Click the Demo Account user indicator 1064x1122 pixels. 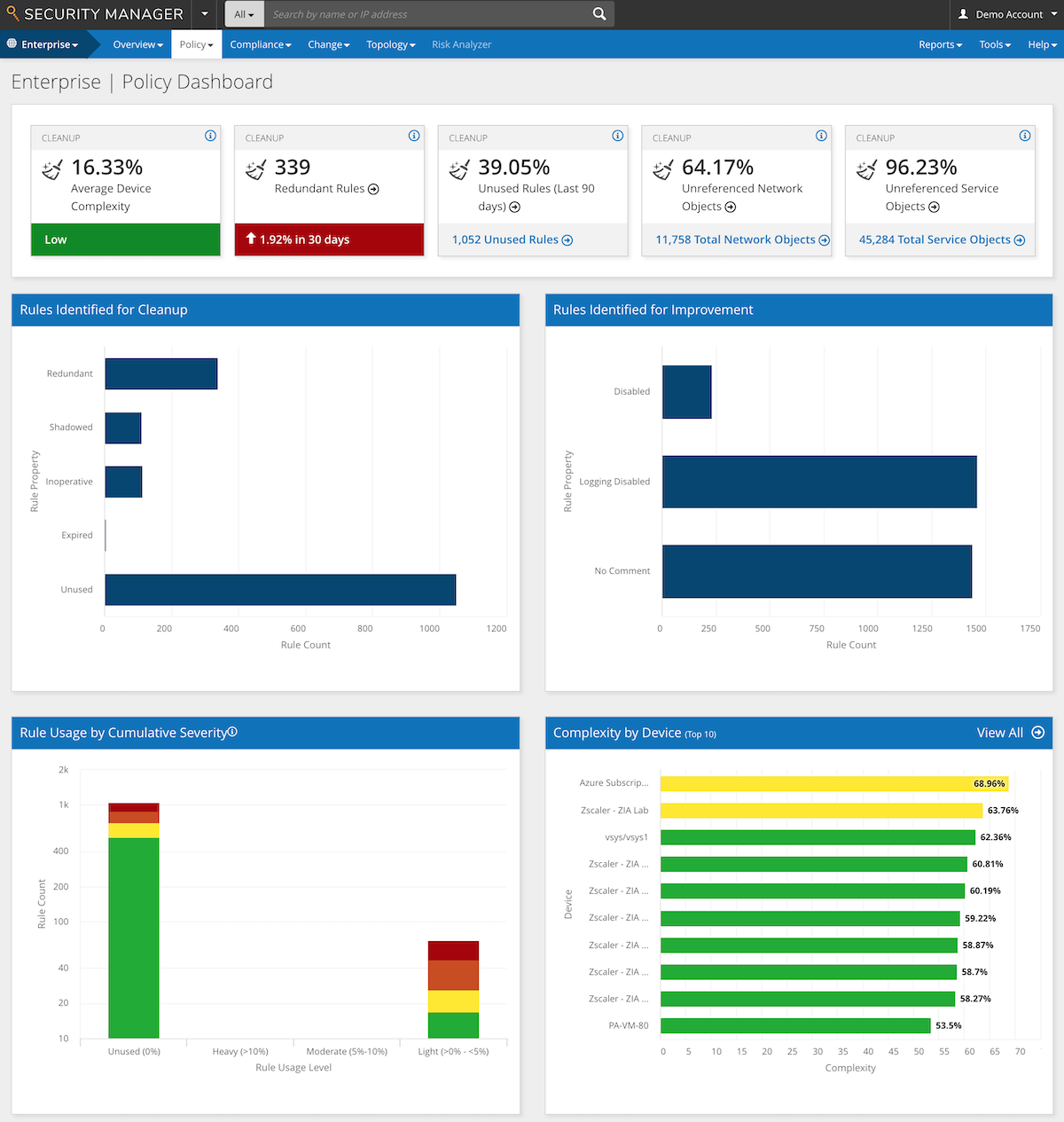pos(1007,14)
